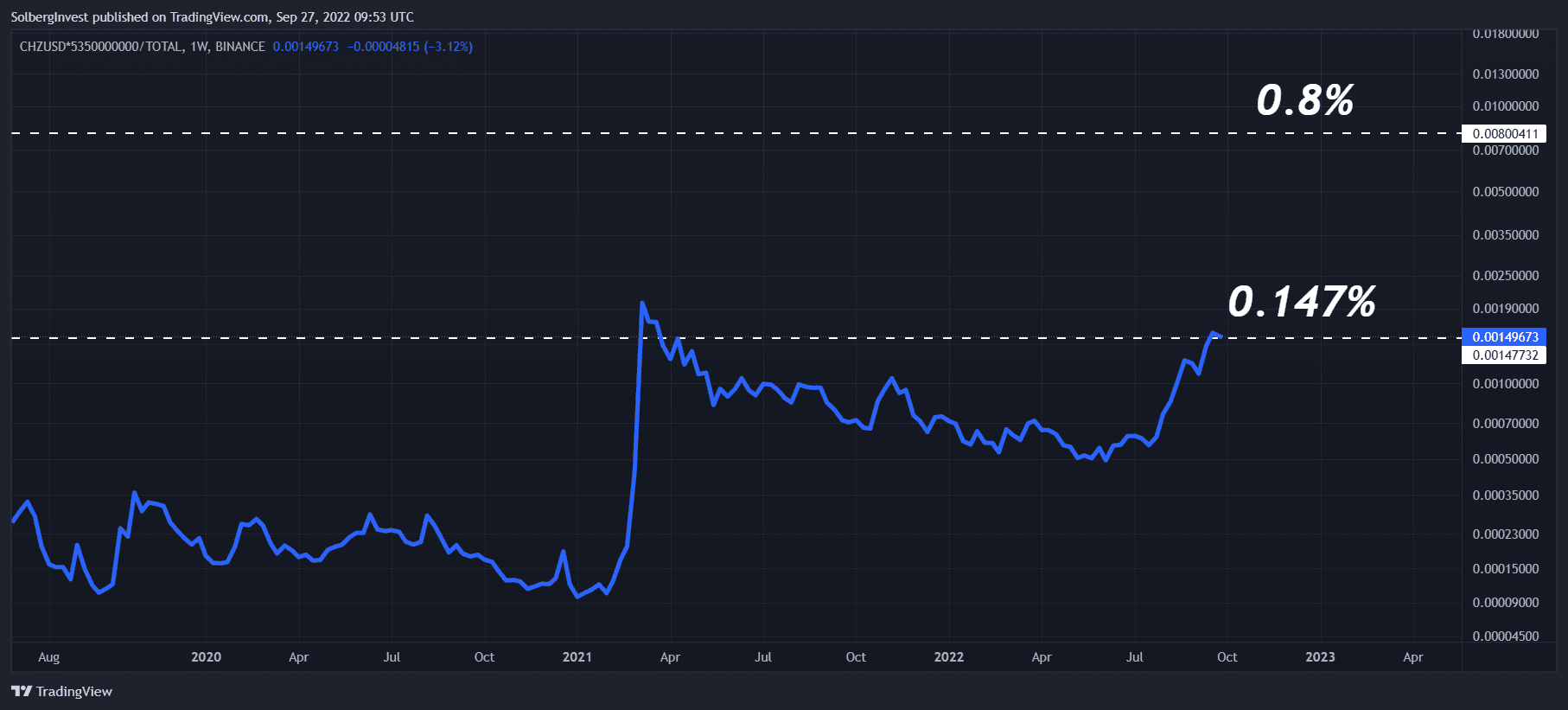Click the 0.00350000 price scale tick
1568x710 pixels.
[1506, 235]
